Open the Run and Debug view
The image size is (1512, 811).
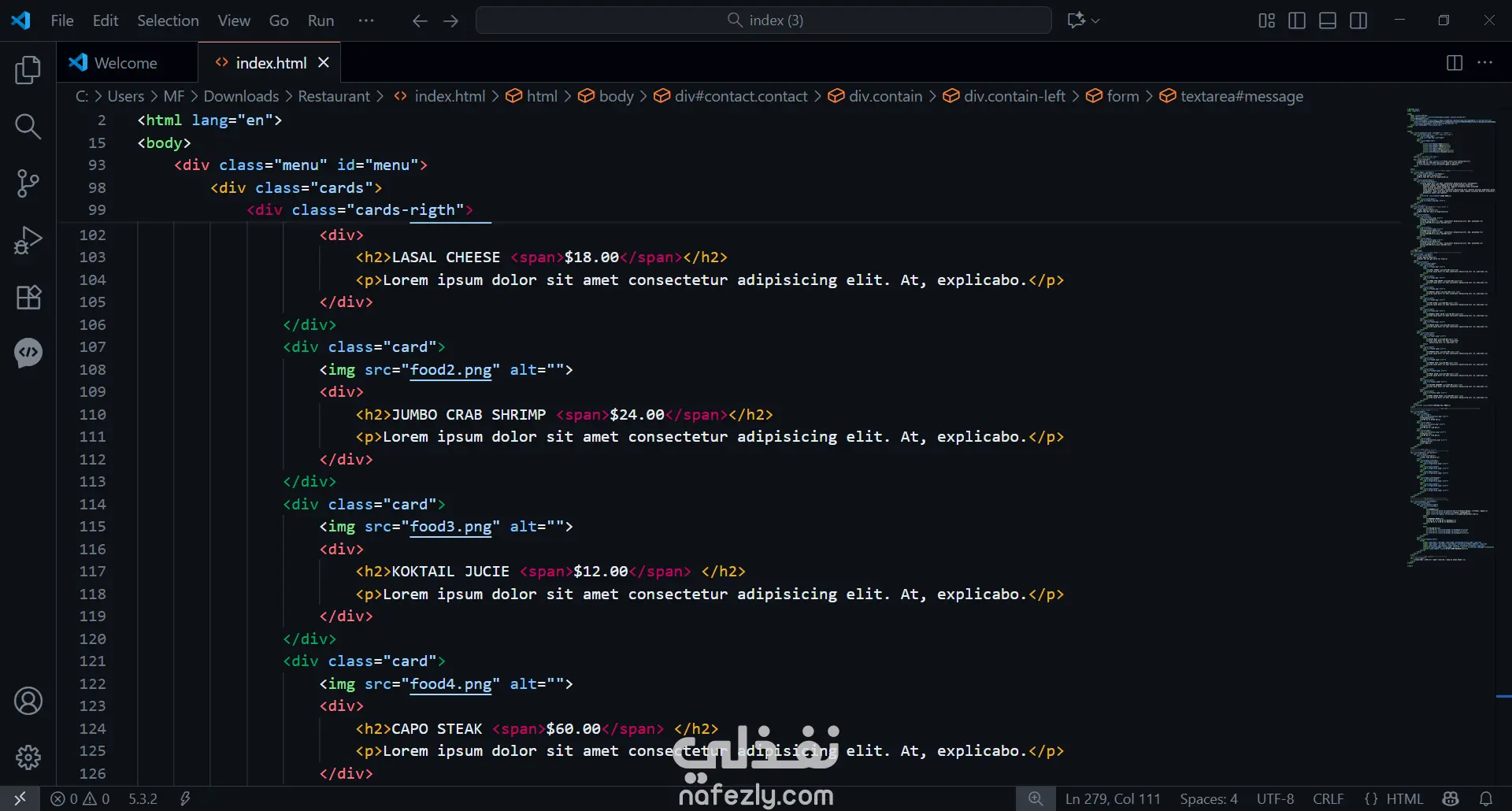(28, 240)
